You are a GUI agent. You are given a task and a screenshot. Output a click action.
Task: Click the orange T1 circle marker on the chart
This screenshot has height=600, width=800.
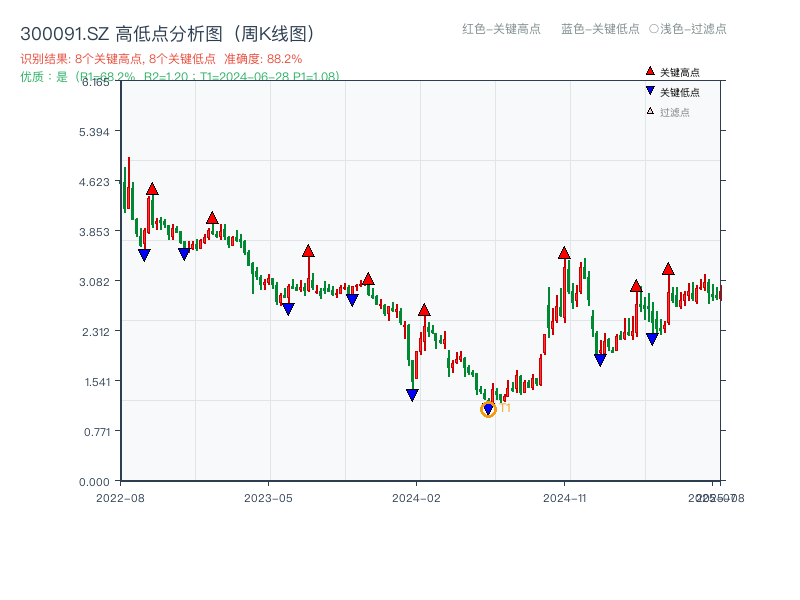tap(490, 409)
